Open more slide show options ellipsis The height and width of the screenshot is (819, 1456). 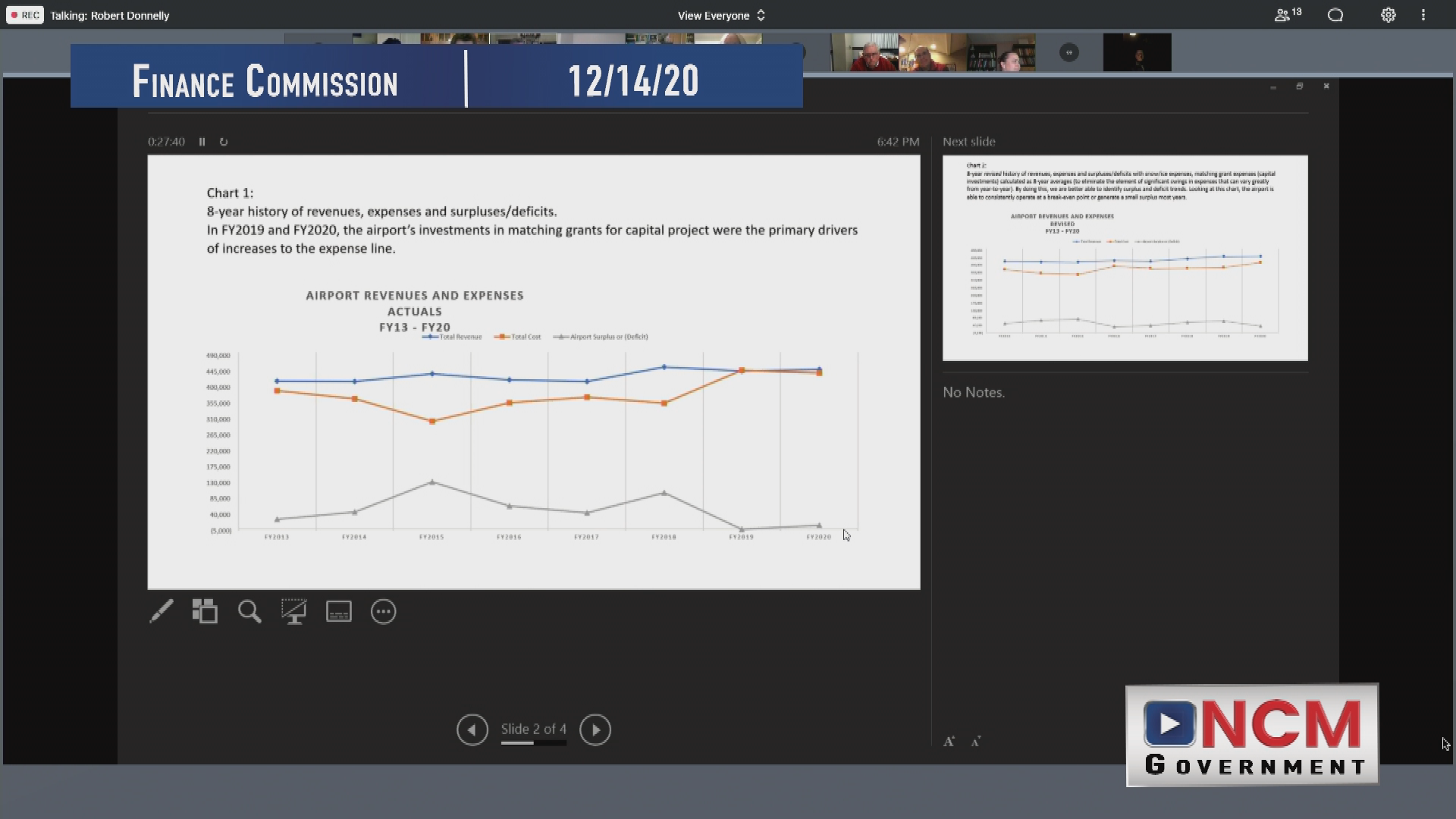pyautogui.click(x=384, y=611)
